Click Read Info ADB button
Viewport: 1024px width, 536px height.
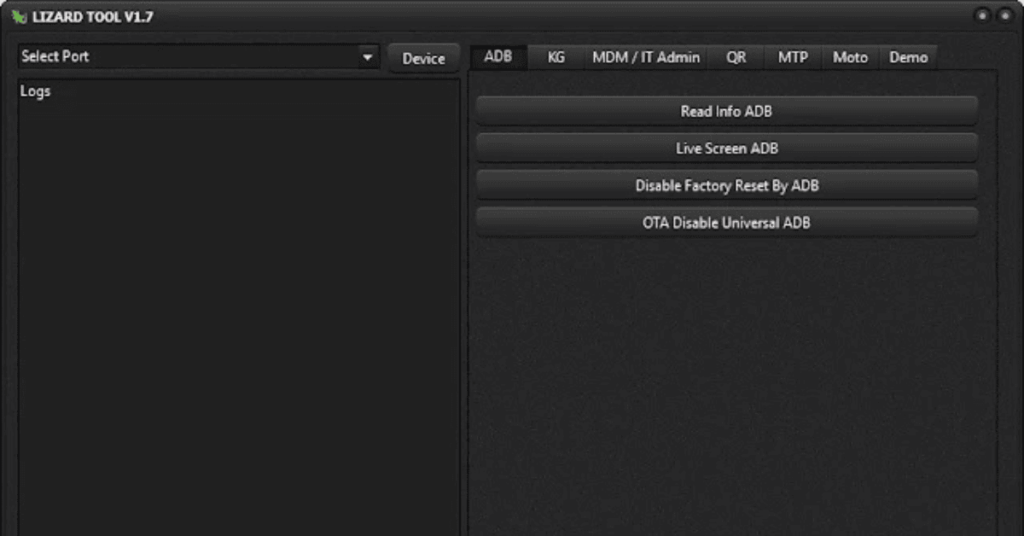[727, 111]
